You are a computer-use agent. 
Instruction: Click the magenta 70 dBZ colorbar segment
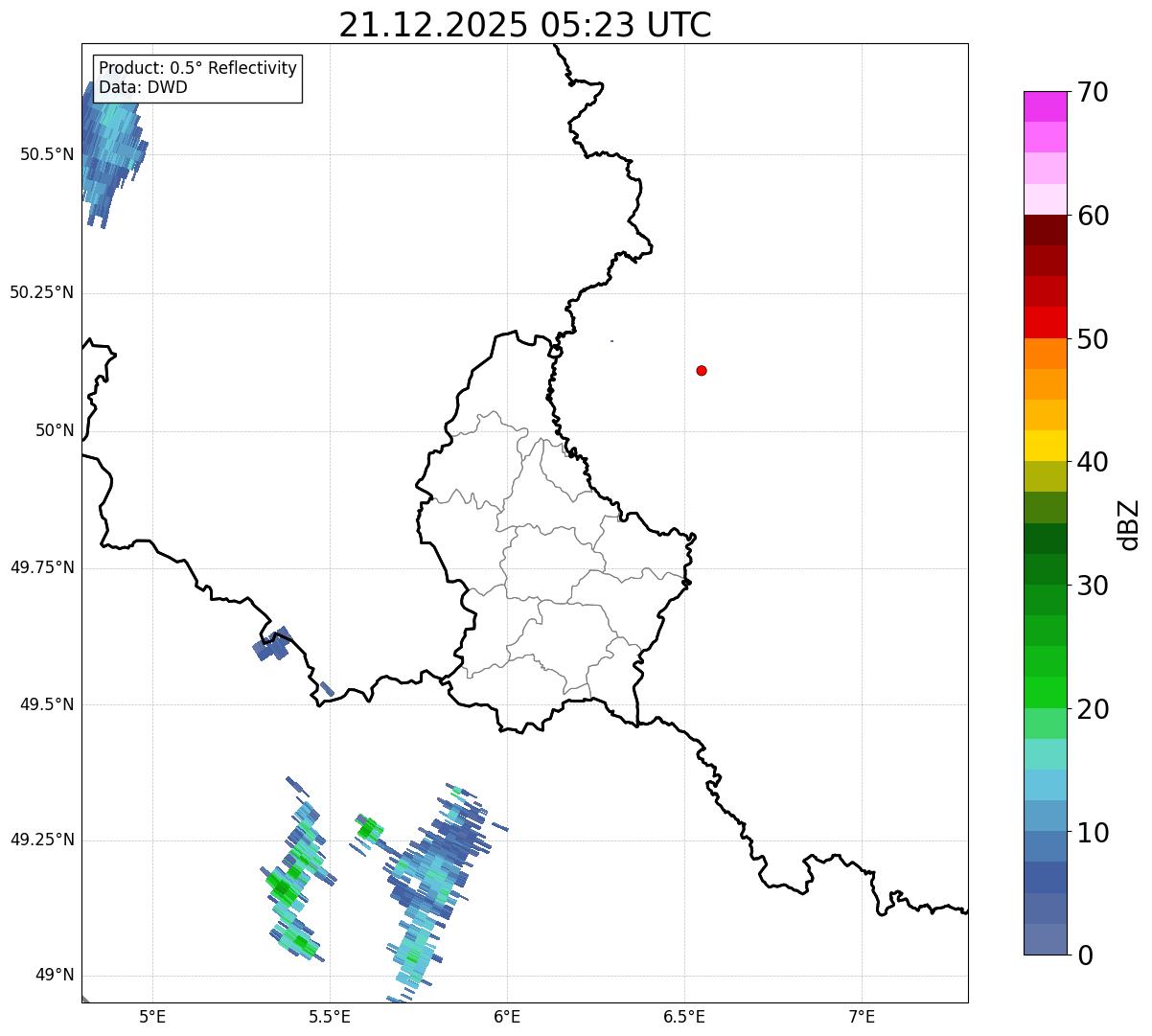pyautogui.click(x=1046, y=106)
